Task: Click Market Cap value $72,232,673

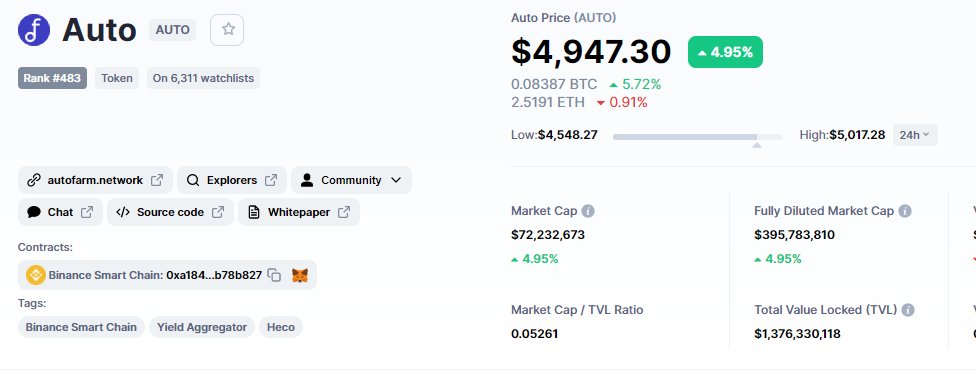Action: 548,235
